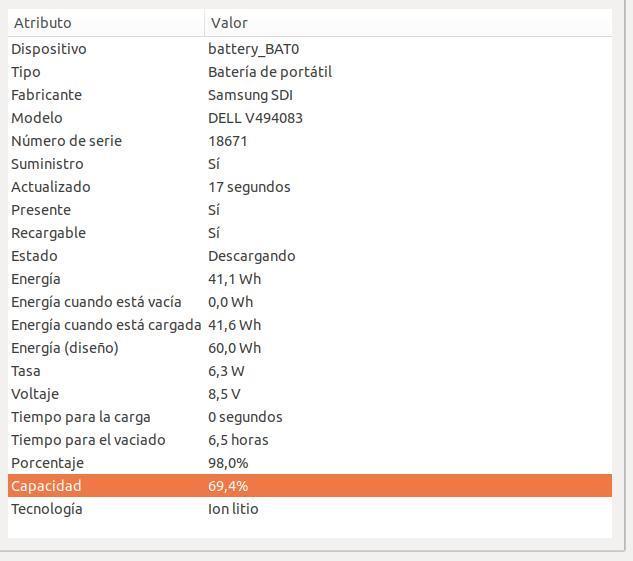Click the Samsung SDI value
633x561 pixels.
click(250, 96)
